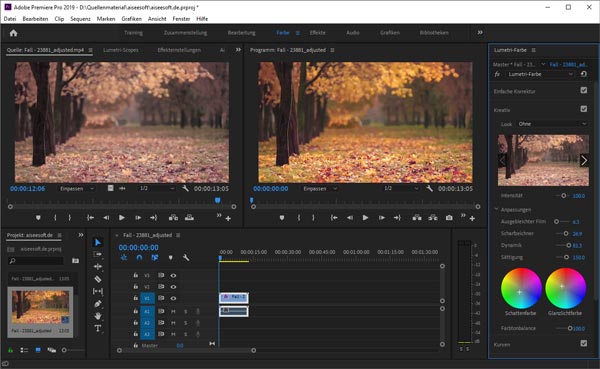The height and width of the screenshot is (369, 600).
Task: Open Program monitor Einpassen zoom dropdown
Action: coord(320,188)
